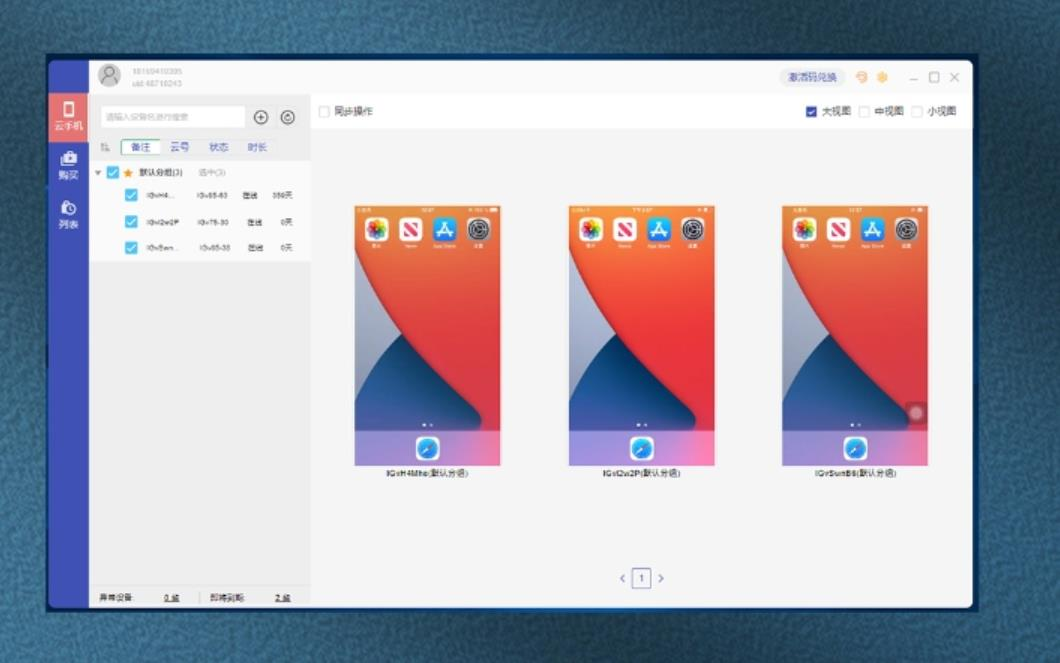
Task: Select the 状态 column tab
Action: (x=218, y=147)
